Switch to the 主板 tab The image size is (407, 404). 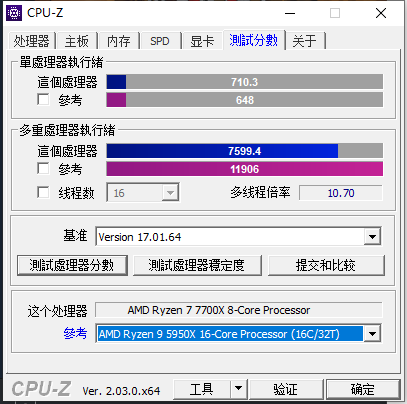[x=77, y=41]
